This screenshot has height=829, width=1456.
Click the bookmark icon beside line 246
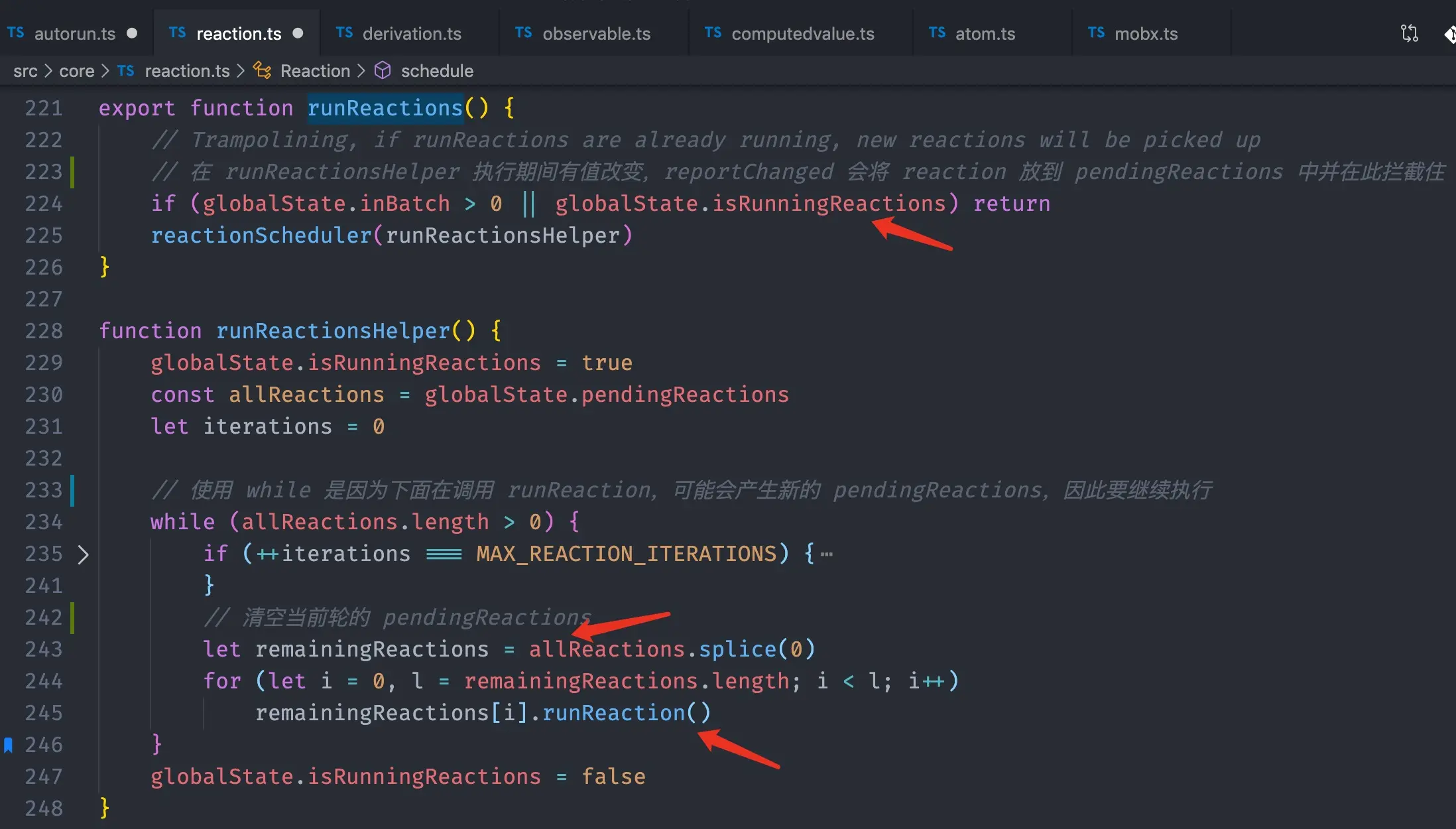(9, 745)
